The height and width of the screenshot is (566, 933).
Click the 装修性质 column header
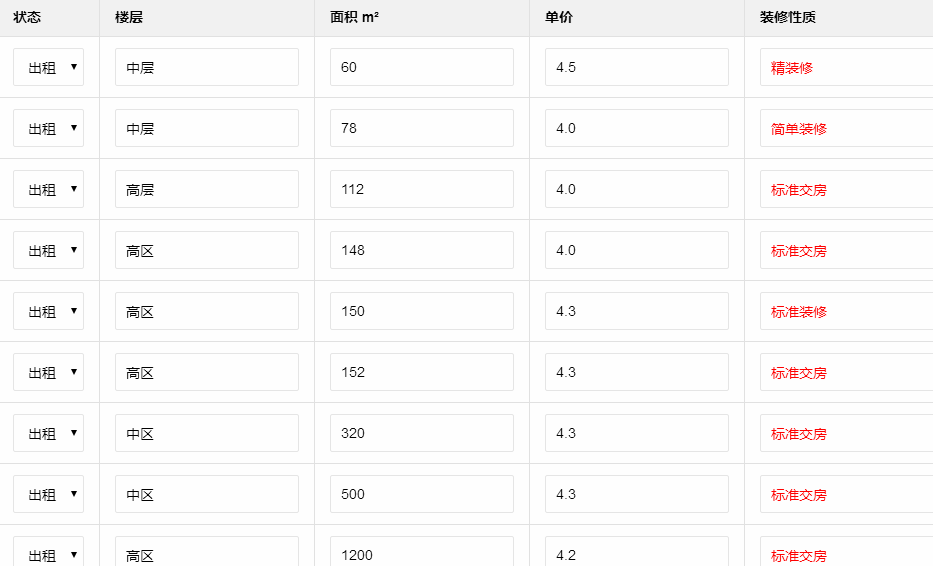(x=788, y=18)
